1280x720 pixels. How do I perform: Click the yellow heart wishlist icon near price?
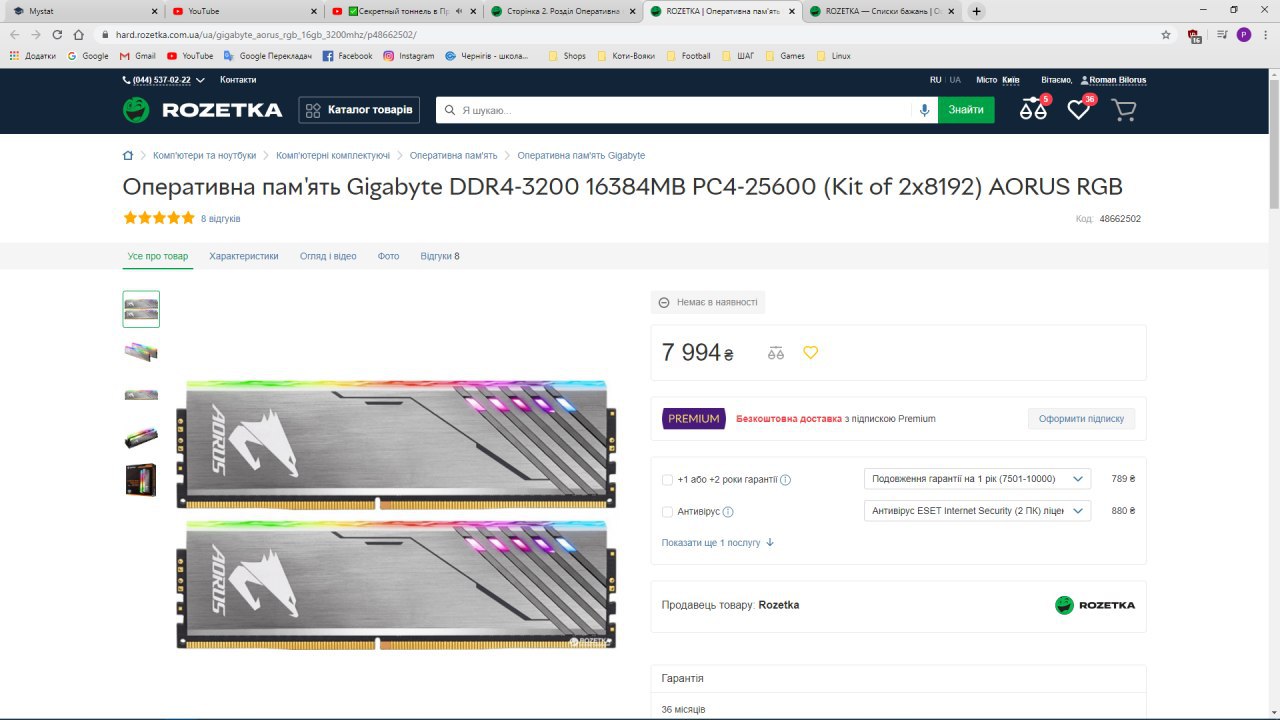point(810,353)
